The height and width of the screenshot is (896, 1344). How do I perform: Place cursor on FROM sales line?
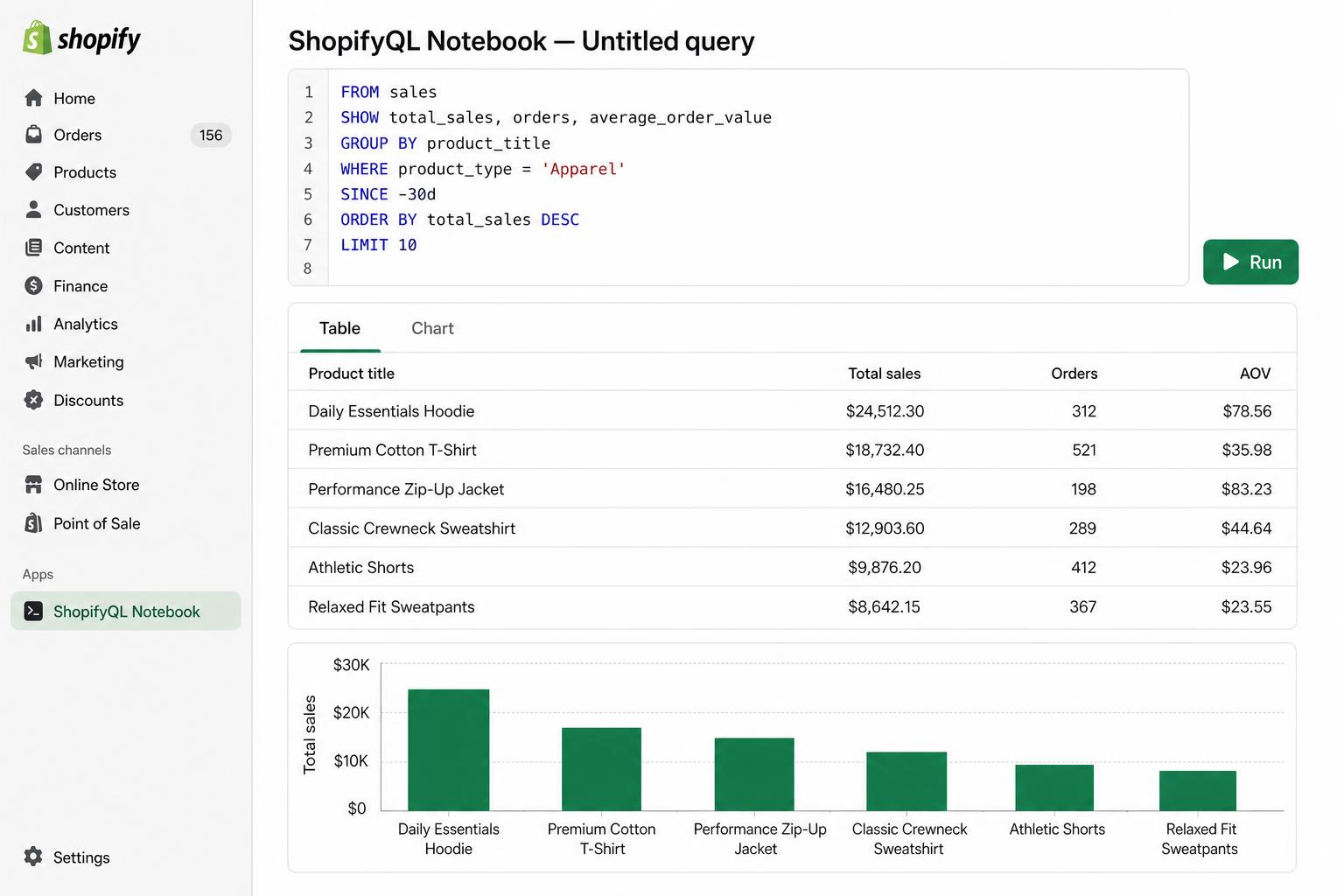pyautogui.click(x=388, y=92)
